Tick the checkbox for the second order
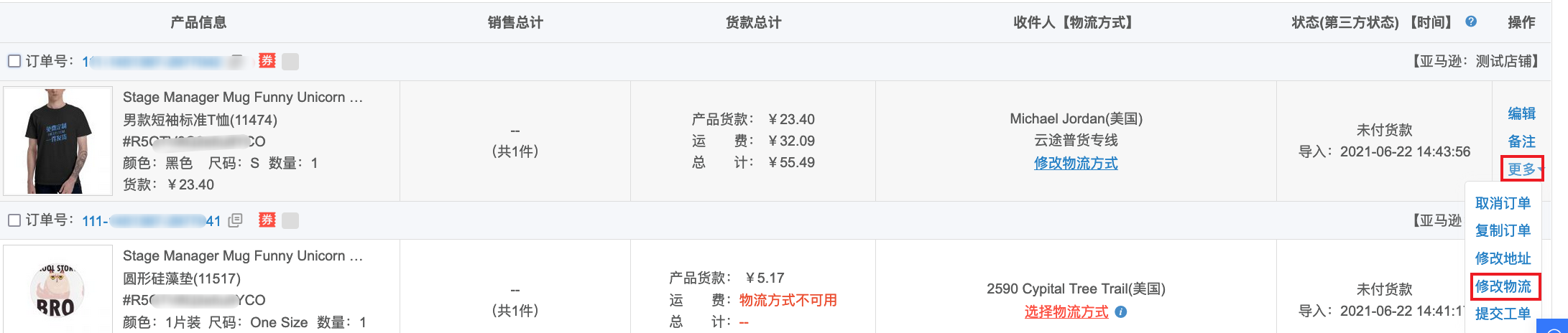The width and height of the screenshot is (1568, 333). (x=14, y=220)
